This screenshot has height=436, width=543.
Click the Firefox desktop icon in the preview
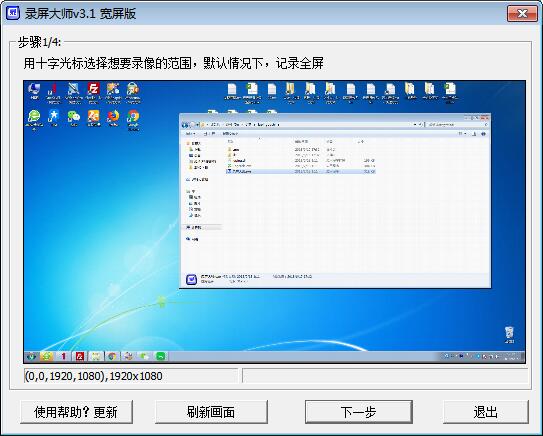pyautogui.click(x=113, y=118)
